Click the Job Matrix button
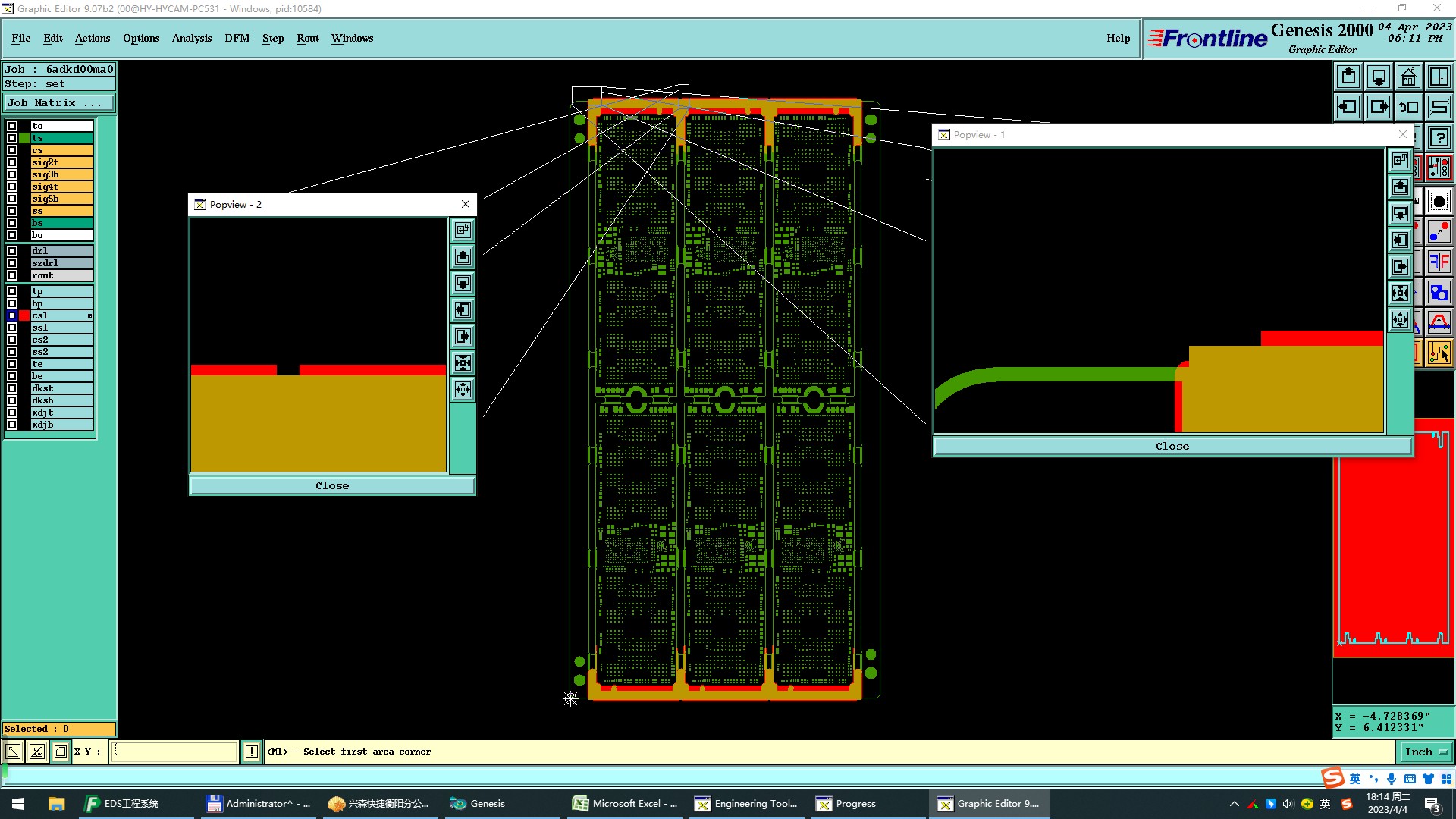The height and width of the screenshot is (819, 1456). [59, 102]
